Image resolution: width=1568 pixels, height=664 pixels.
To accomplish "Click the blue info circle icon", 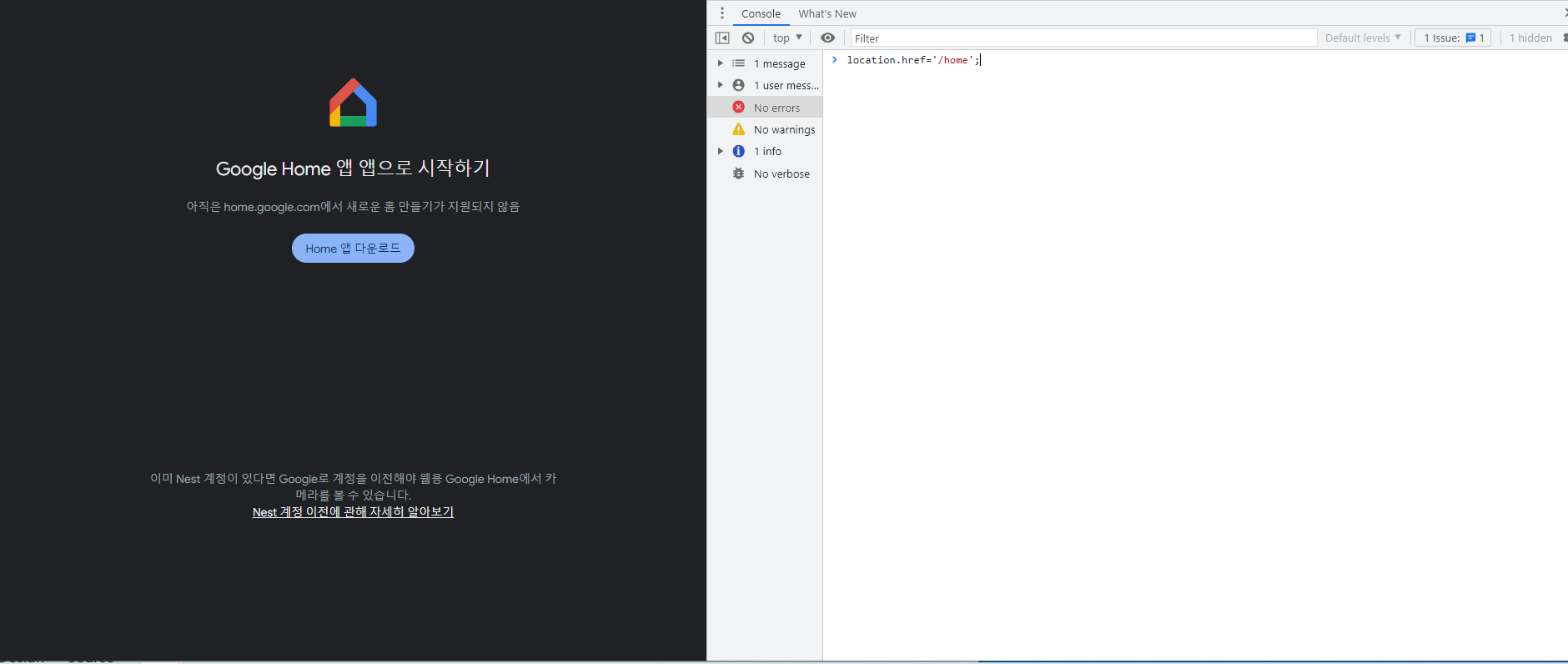I will (x=738, y=151).
